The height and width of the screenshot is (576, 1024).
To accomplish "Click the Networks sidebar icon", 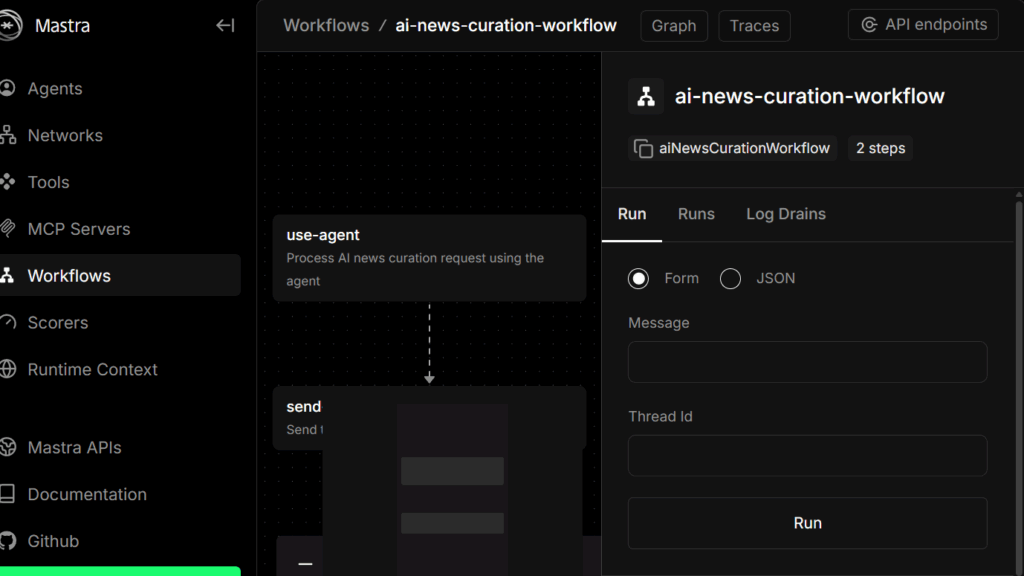I will [x=8, y=135].
